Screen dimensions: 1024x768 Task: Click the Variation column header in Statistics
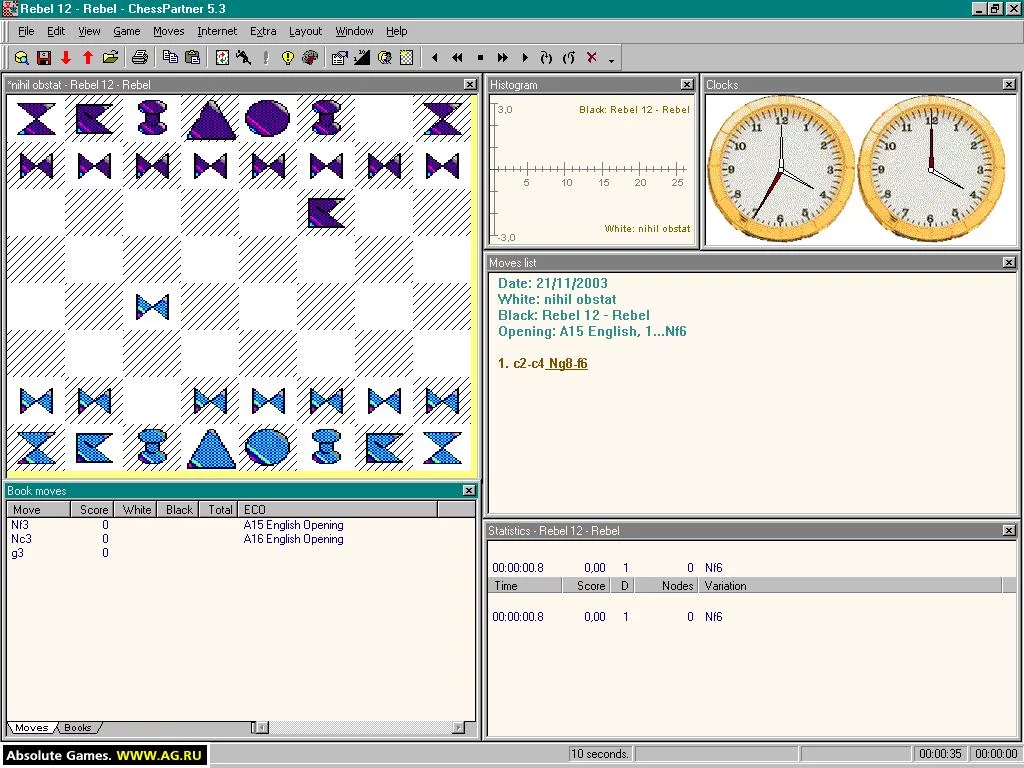point(850,586)
